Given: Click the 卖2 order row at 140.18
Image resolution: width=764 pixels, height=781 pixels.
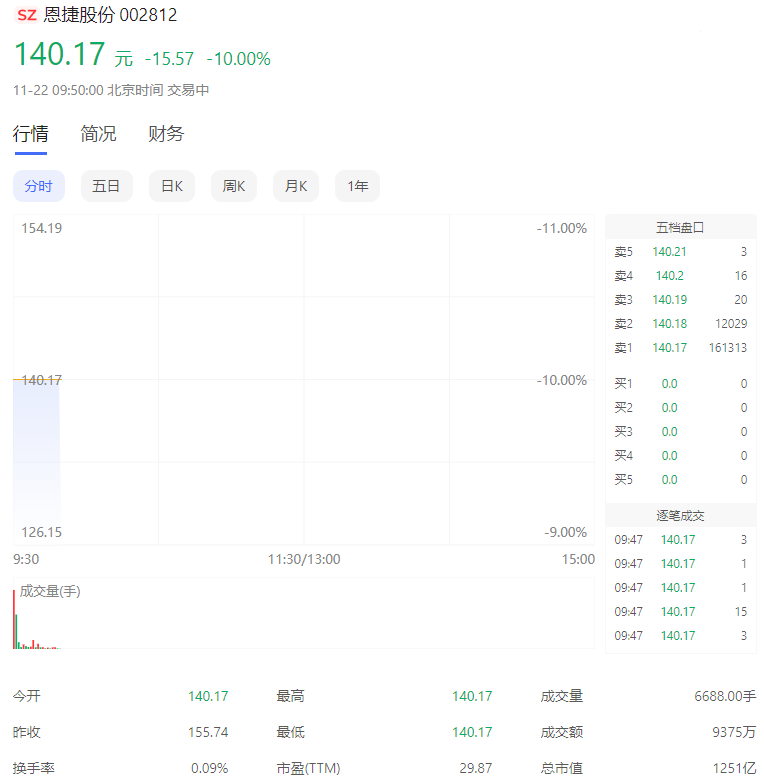Looking at the screenshot, I should pos(680,324).
